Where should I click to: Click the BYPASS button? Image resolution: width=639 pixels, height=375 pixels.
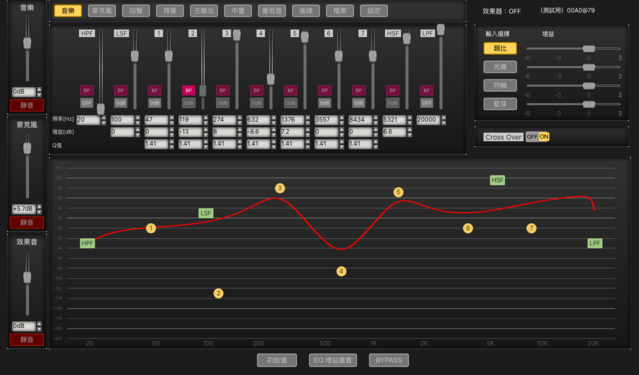[x=389, y=360]
